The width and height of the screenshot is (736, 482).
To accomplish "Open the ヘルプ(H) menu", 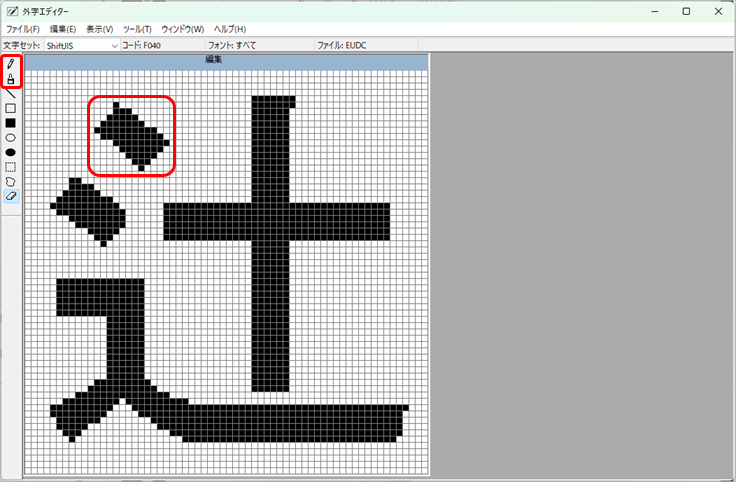I will tap(230, 29).
